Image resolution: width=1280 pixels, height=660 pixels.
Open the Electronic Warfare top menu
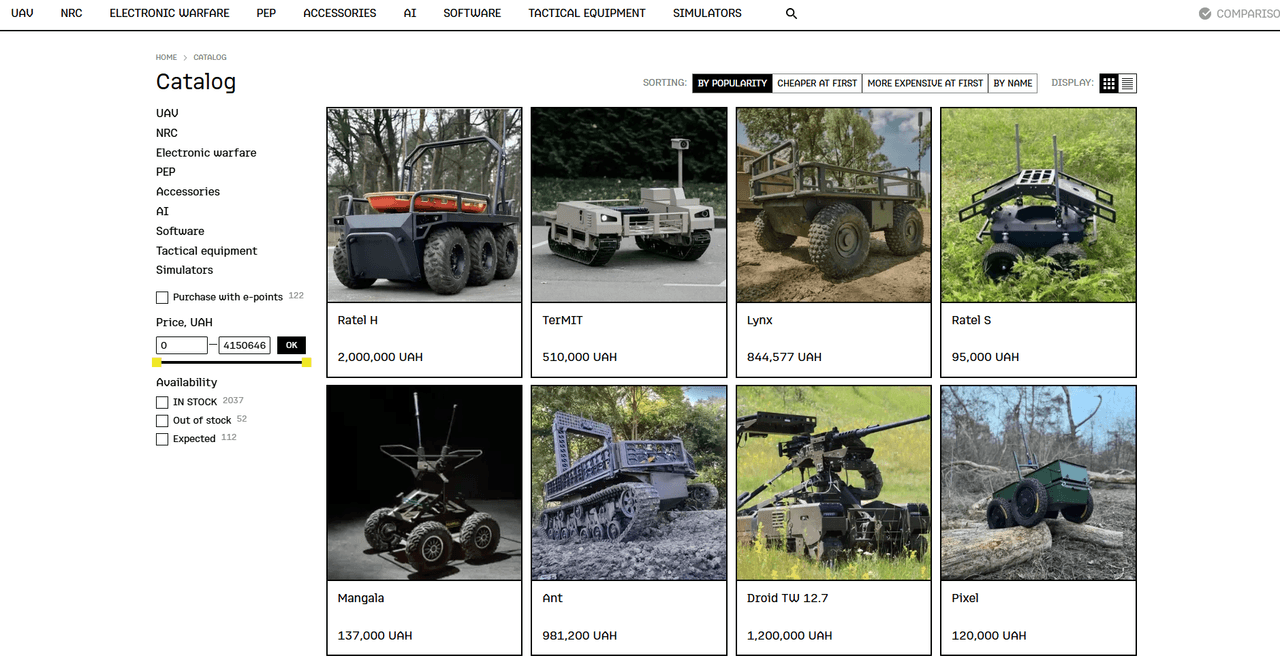pyautogui.click(x=169, y=14)
